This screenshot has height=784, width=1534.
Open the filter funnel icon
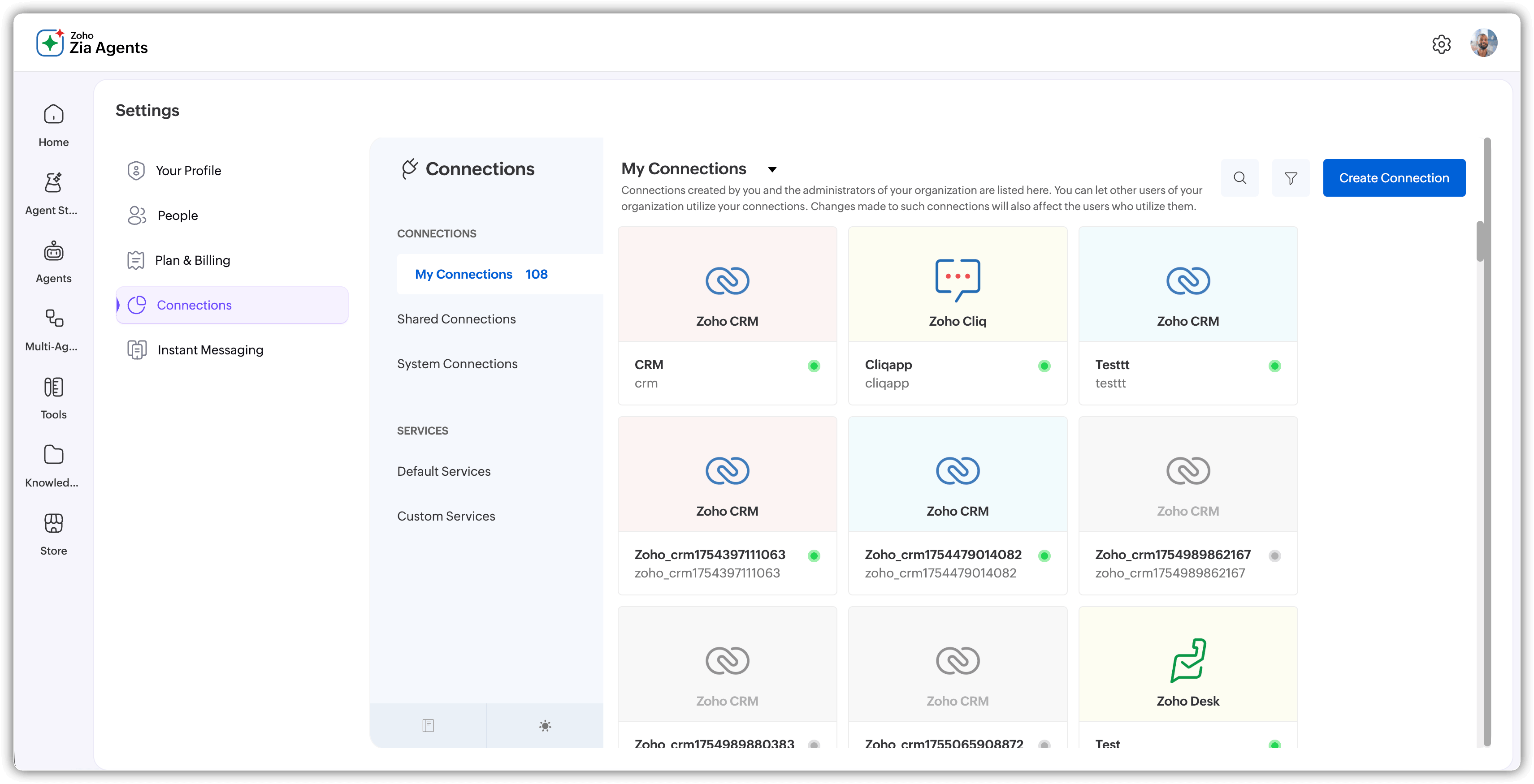coord(1291,177)
